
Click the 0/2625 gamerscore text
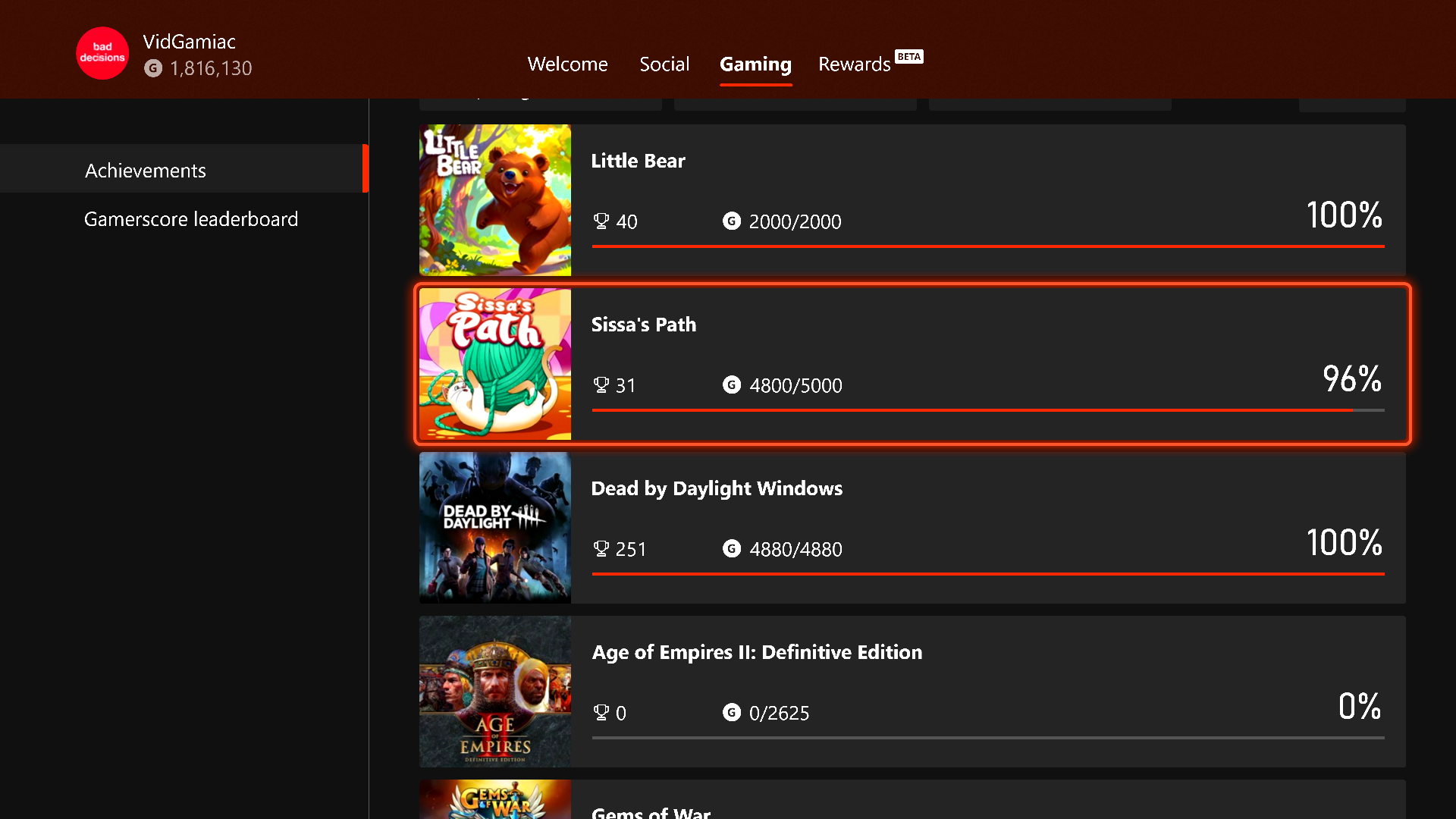(779, 713)
